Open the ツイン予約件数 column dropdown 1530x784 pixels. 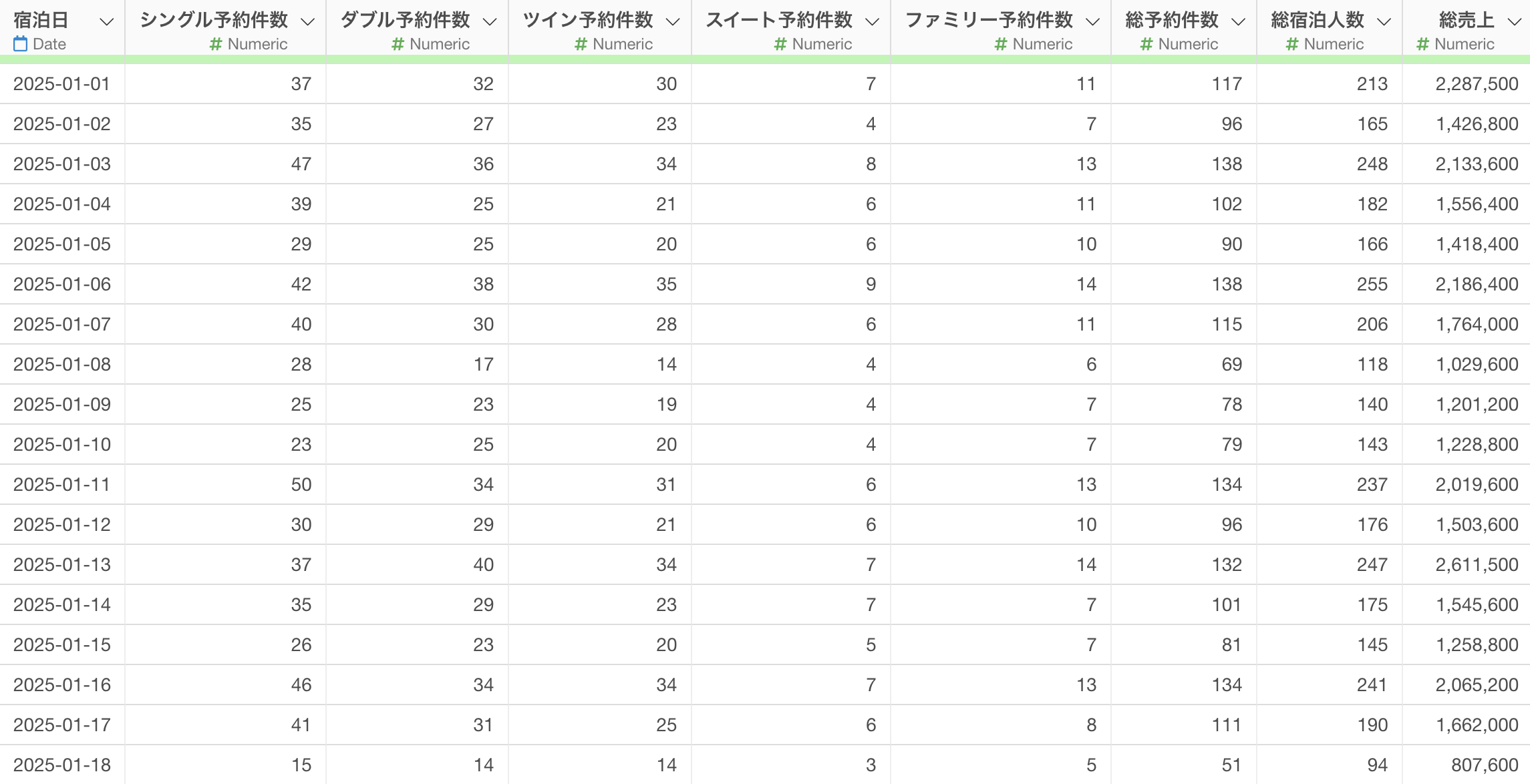tap(673, 21)
